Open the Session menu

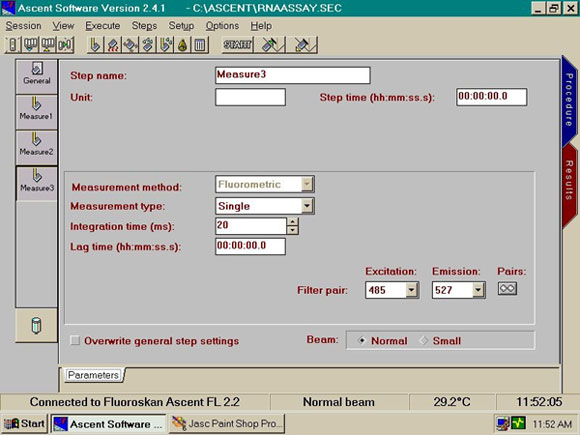tap(23, 26)
